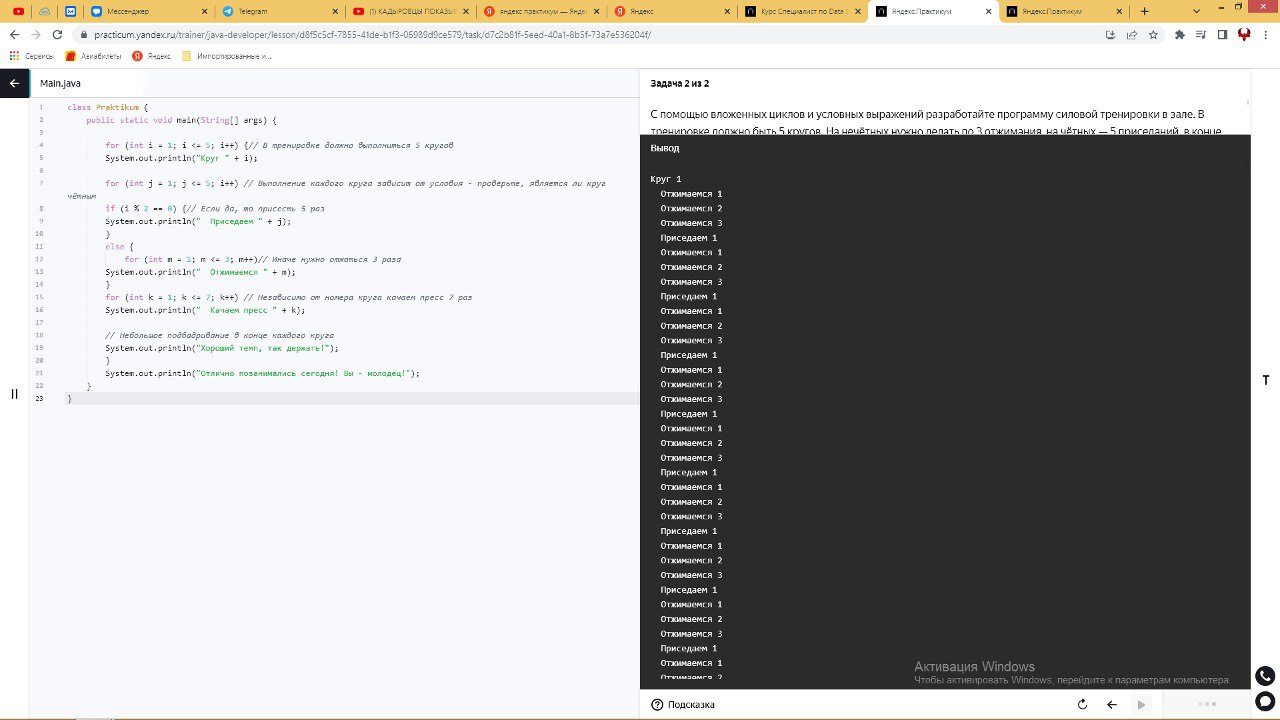Open the browser extensions puzzle icon
The width and height of the screenshot is (1280, 720).
click(x=1179, y=34)
